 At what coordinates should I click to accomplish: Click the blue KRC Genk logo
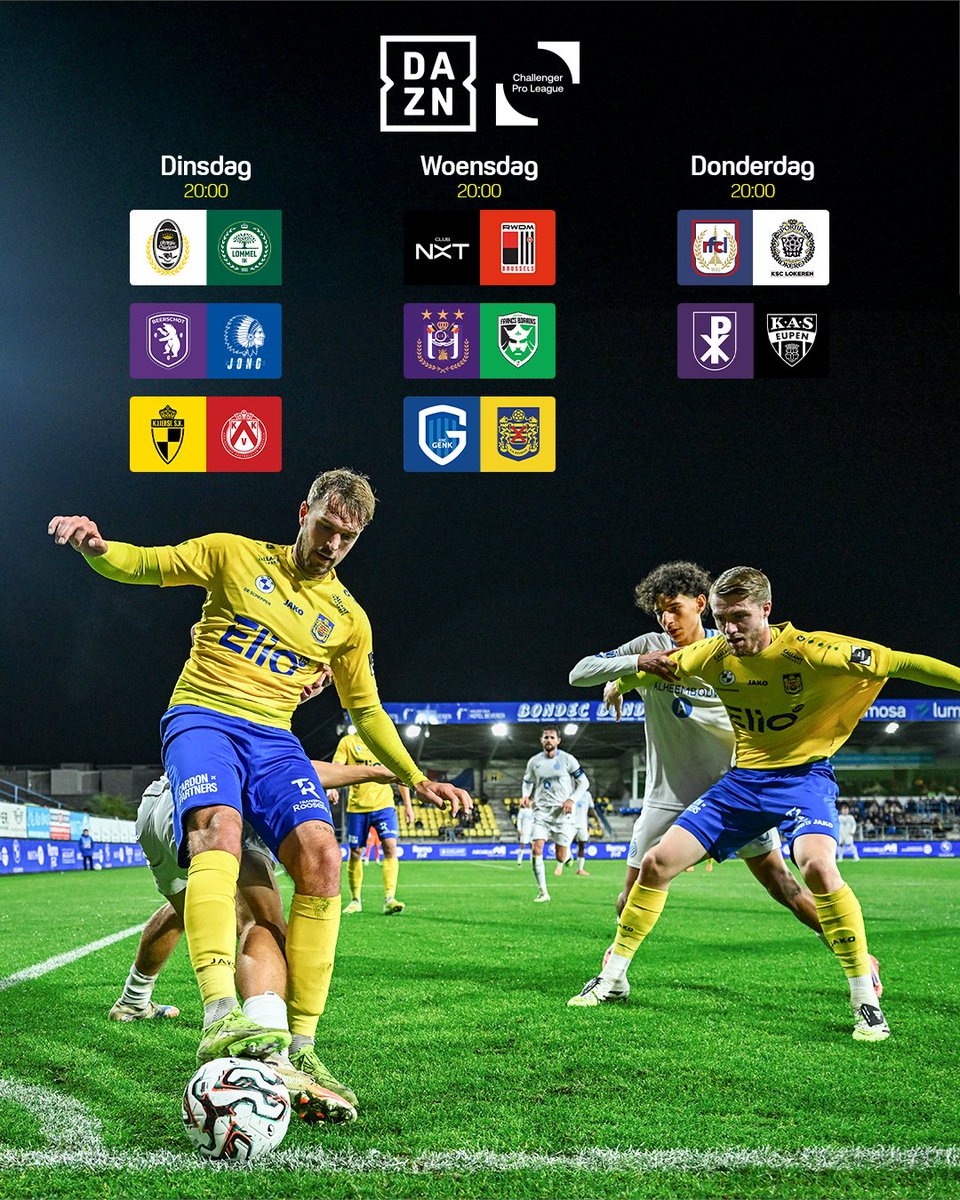(442, 434)
